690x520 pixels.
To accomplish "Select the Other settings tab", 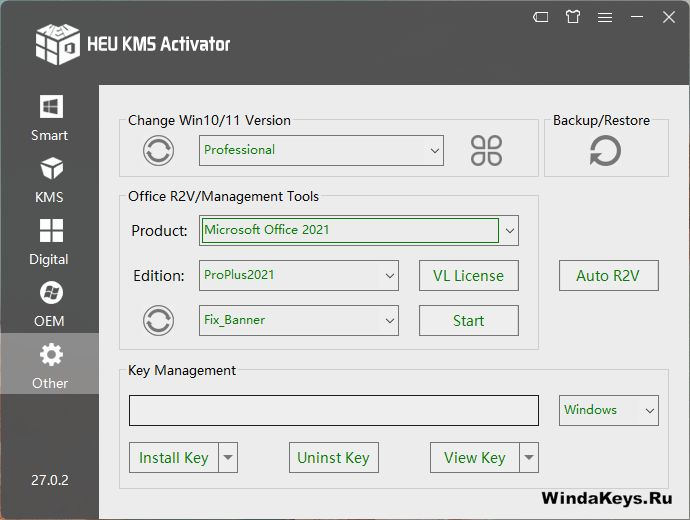I will [x=49, y=363].
